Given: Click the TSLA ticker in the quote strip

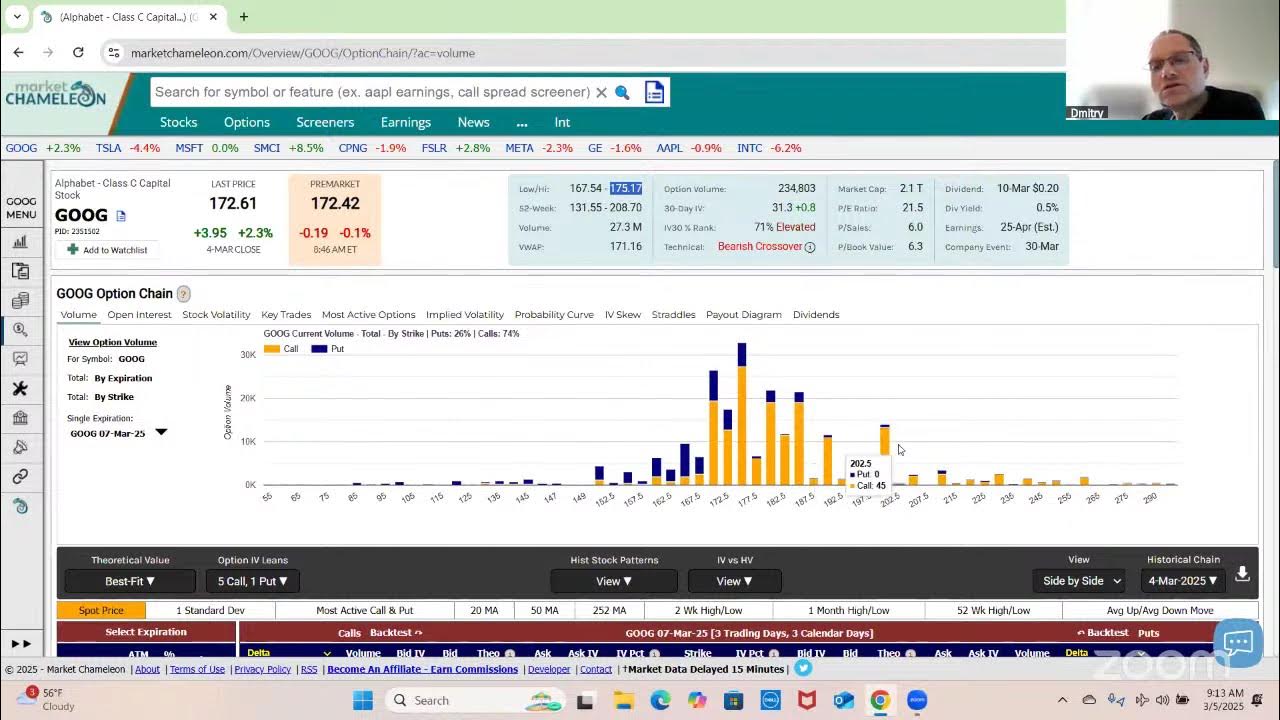Looking at the screenshot, I should (108, 148).
